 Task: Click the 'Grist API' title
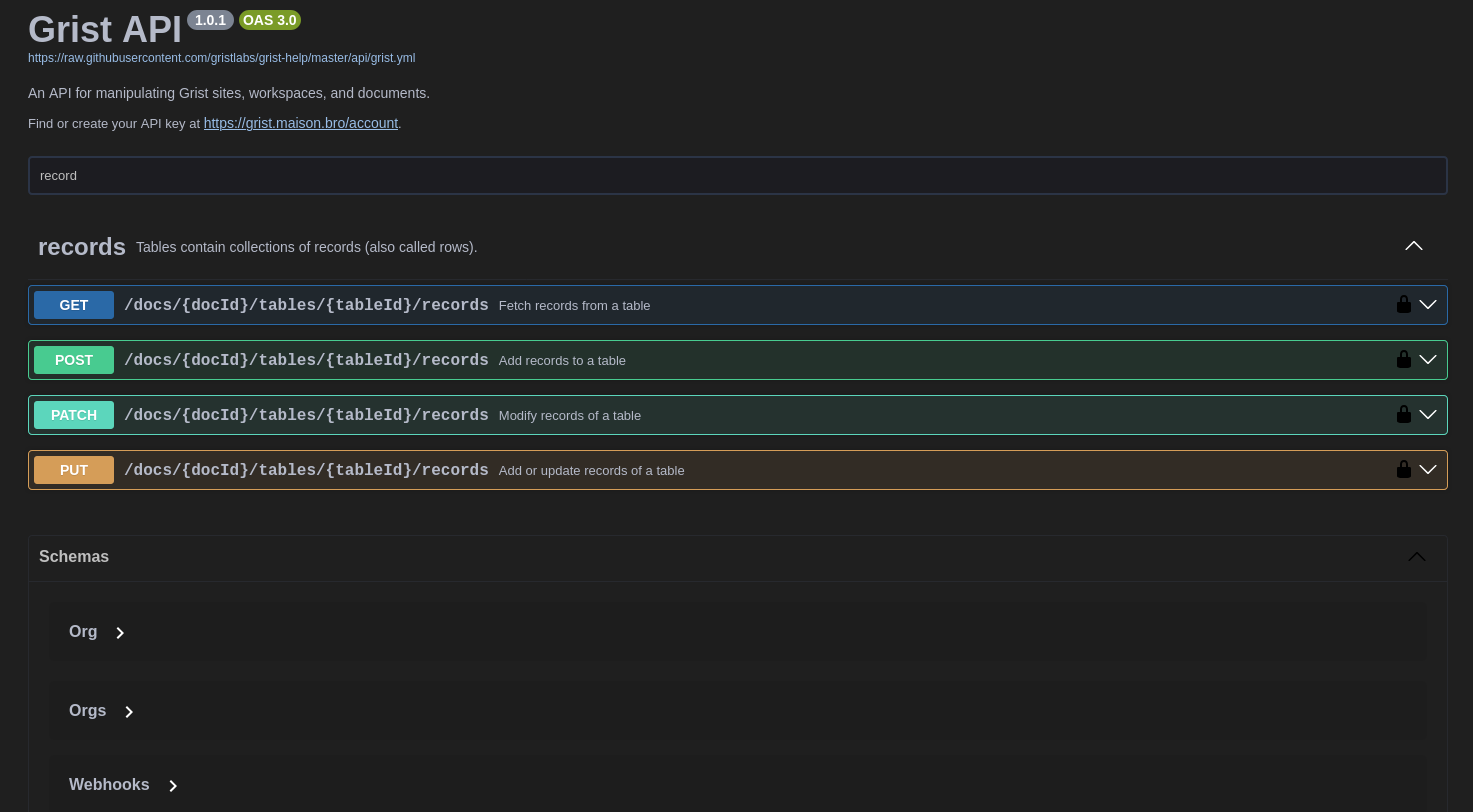coord(105,30)
